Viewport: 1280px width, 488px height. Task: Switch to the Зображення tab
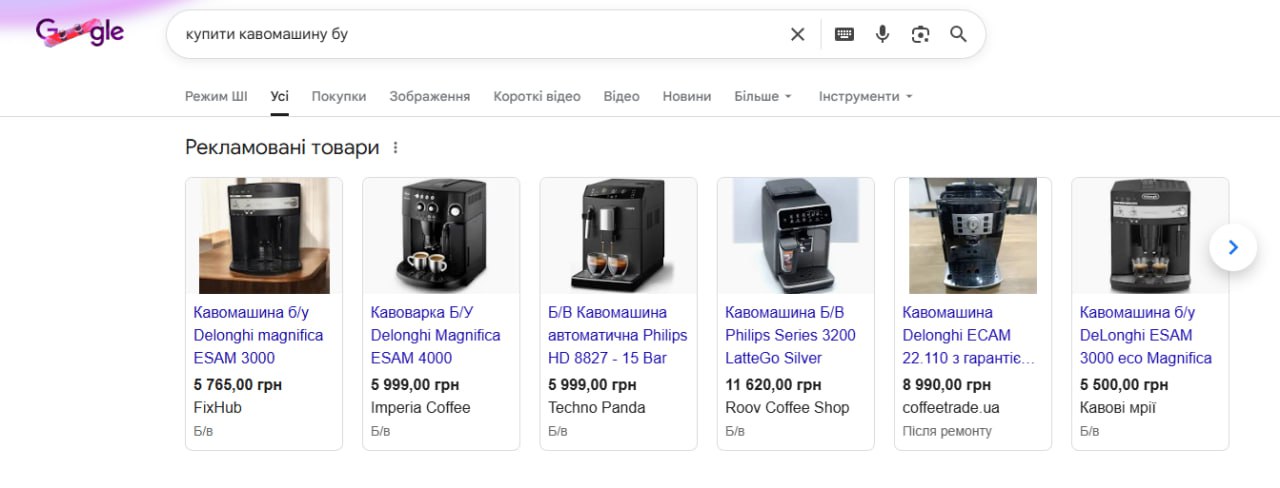tap(430, 96)
